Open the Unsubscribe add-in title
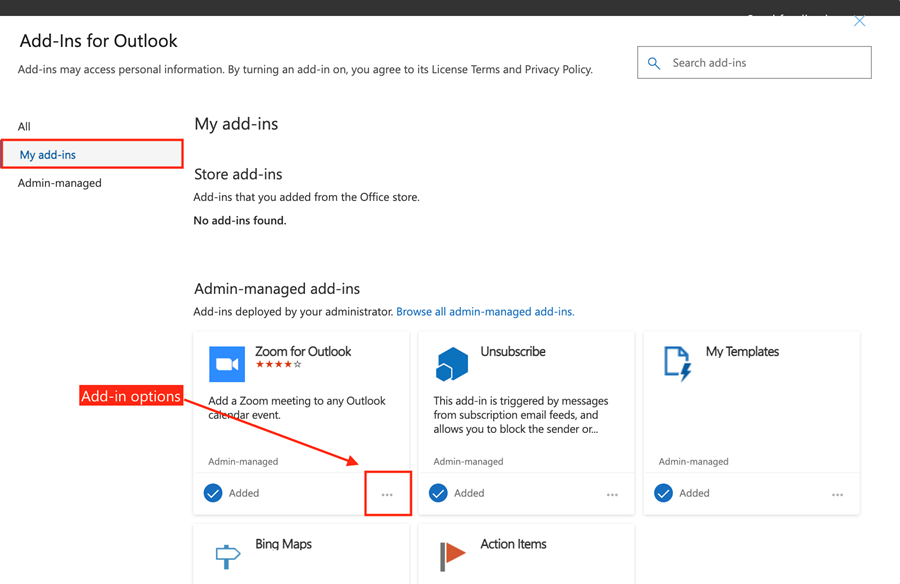The height and width of the screenshot is (584, 900). [x=513, y=351]
